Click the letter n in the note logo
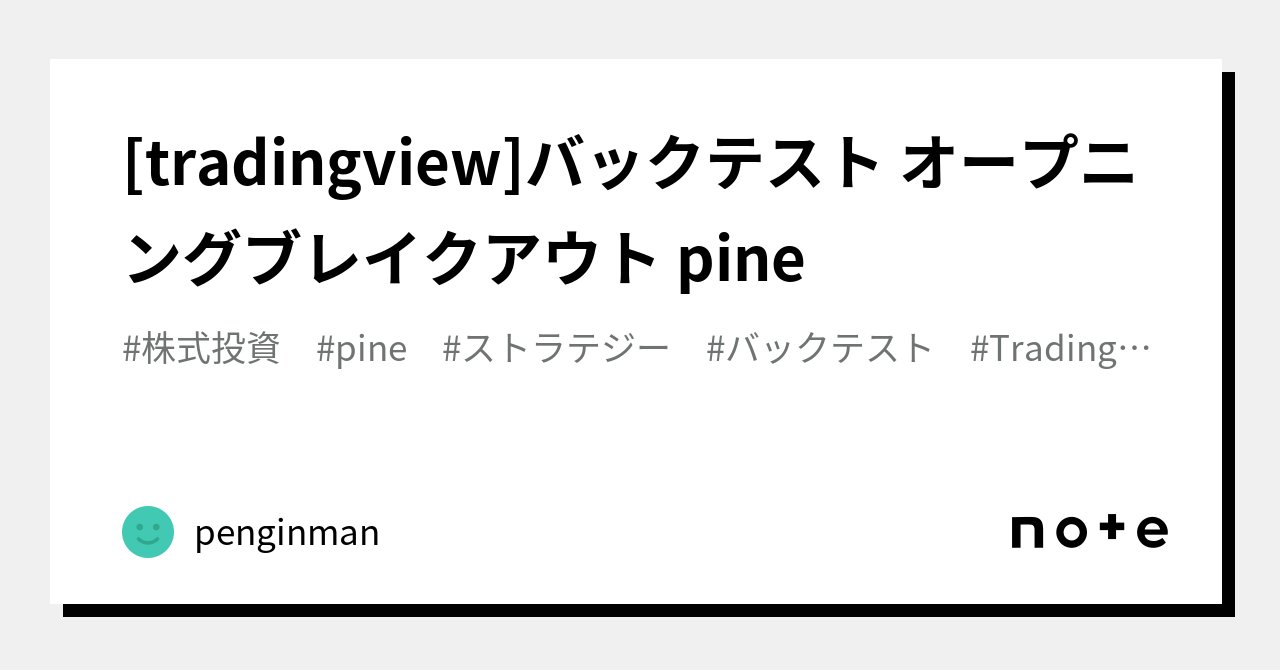This screenshot has width=1280, height=670. click(x=1028, y=532)
